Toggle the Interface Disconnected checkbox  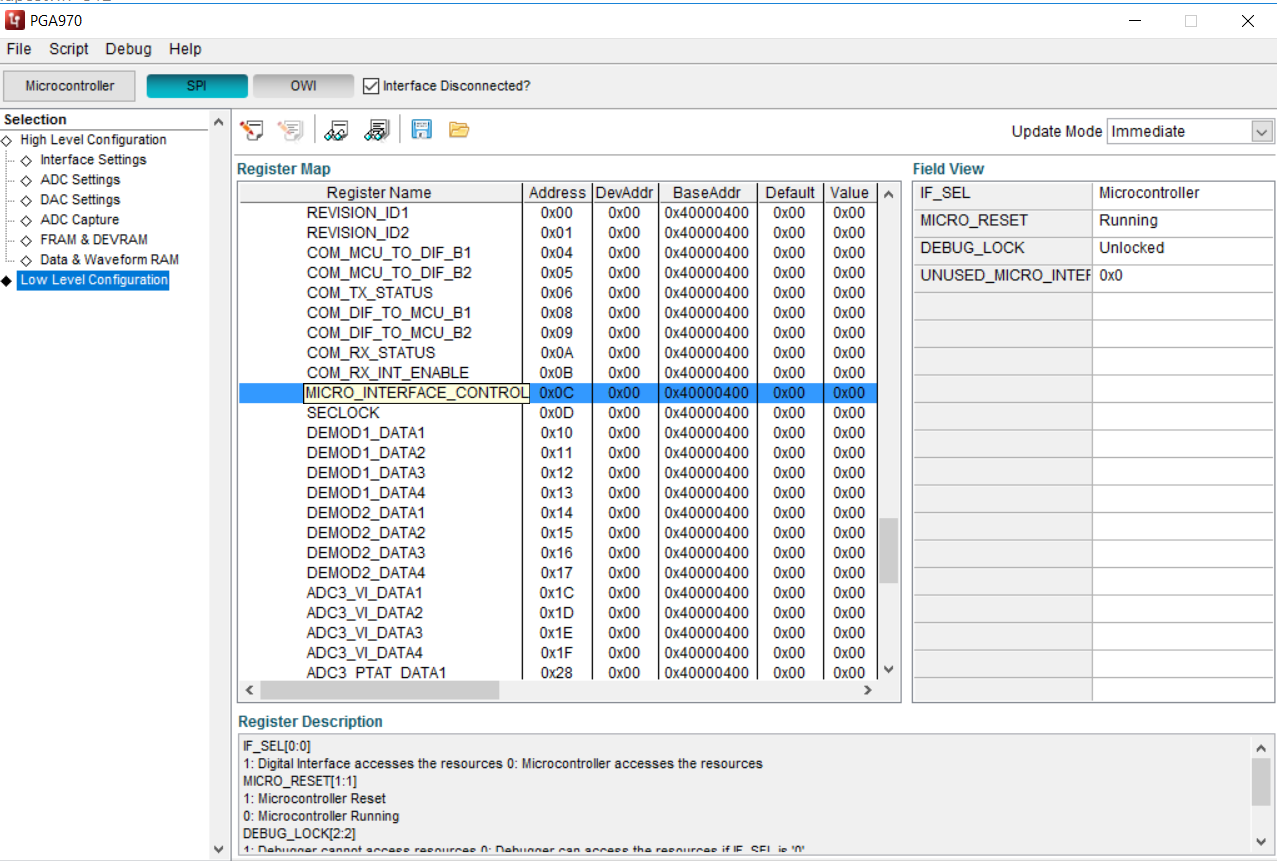tap(371, 86)
